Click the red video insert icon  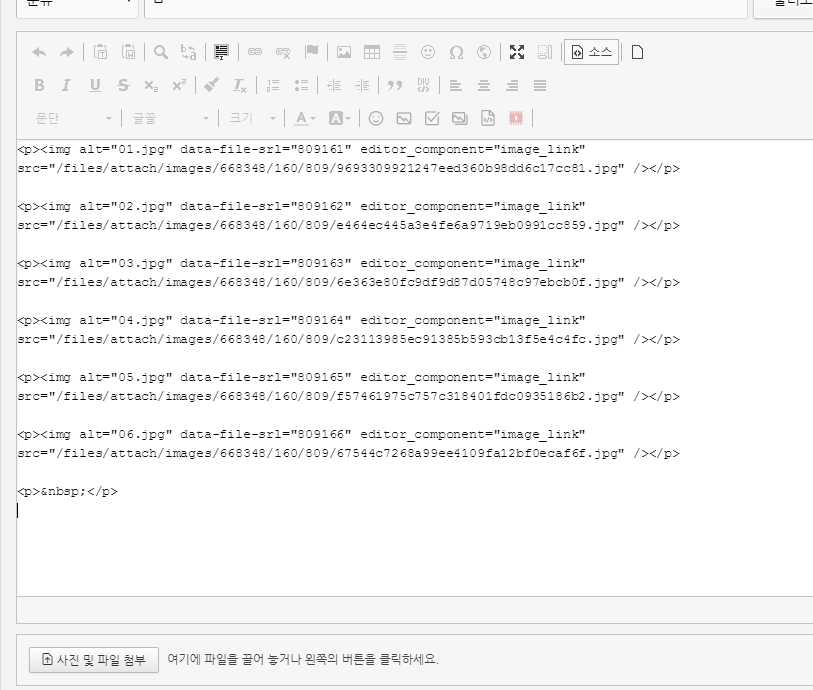pos(516,118)
